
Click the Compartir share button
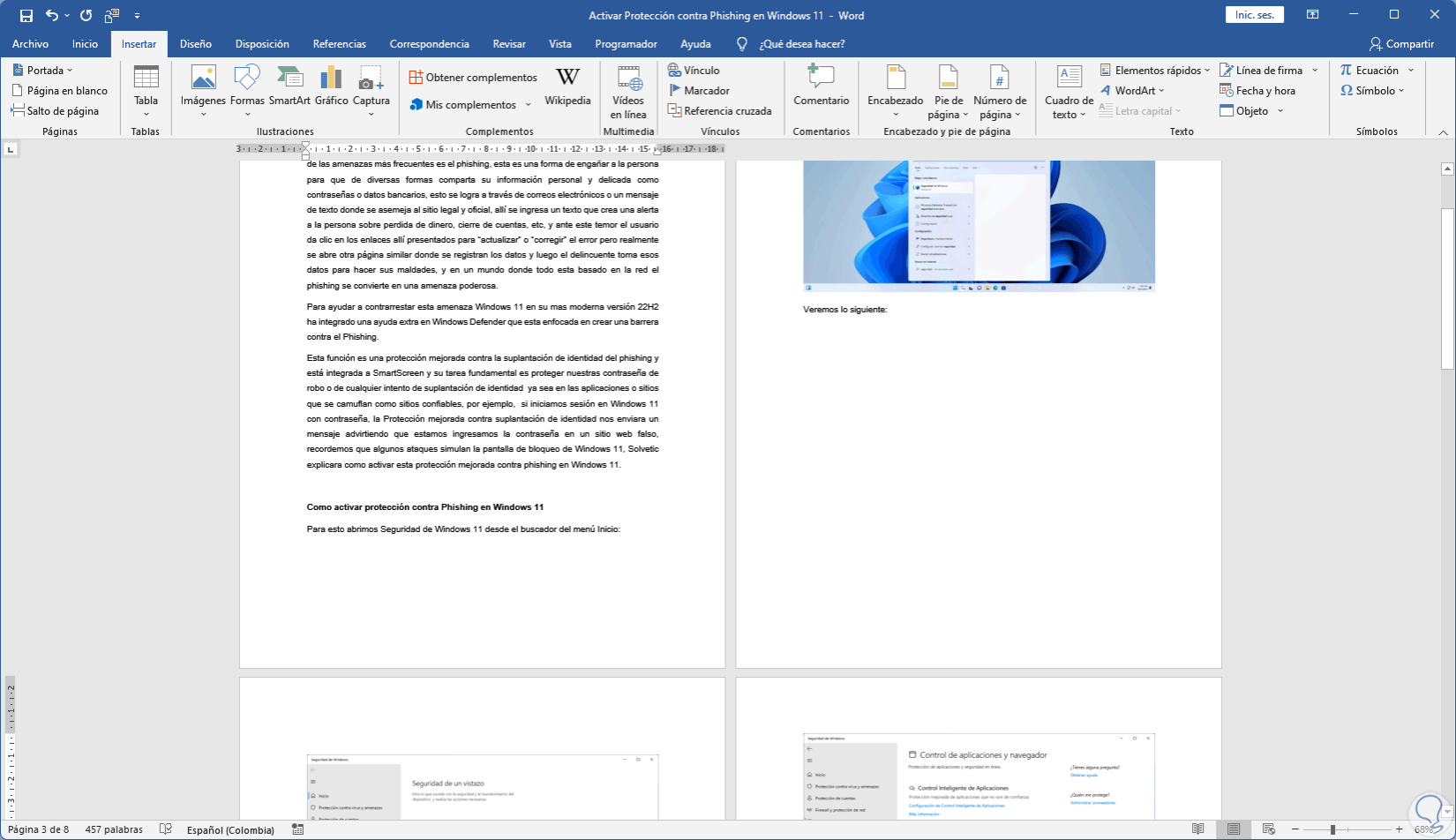point(1401,44)
